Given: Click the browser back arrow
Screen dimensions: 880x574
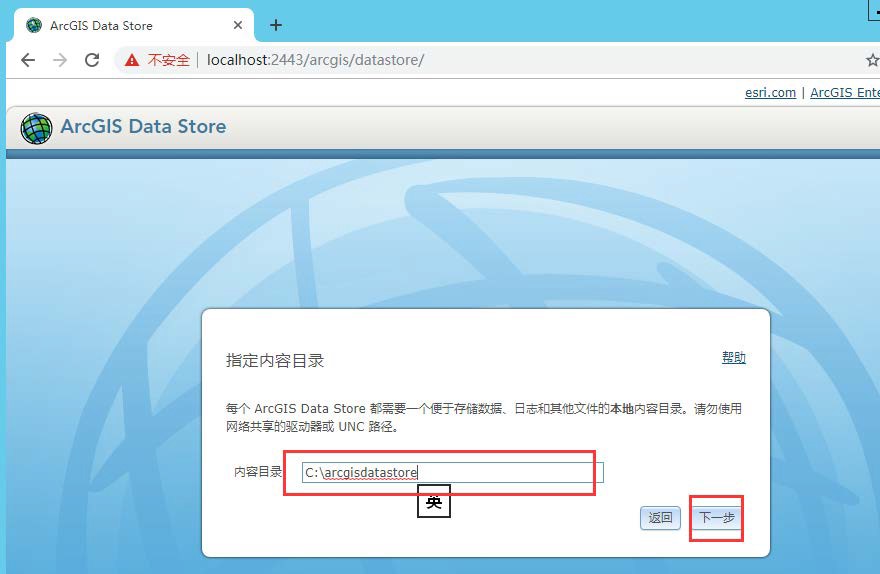Looking at the screenshot, I should pos(28,59).
